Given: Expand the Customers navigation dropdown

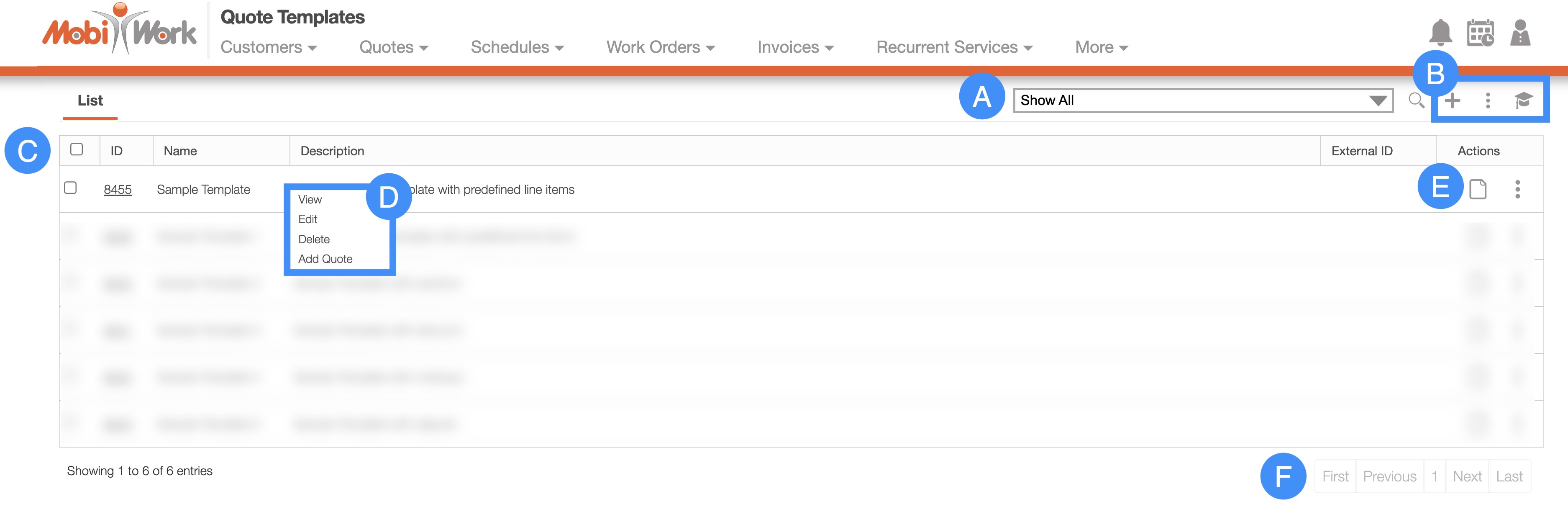Looking at the screenshot, I should pyautogui.click(x=269, y=47).
